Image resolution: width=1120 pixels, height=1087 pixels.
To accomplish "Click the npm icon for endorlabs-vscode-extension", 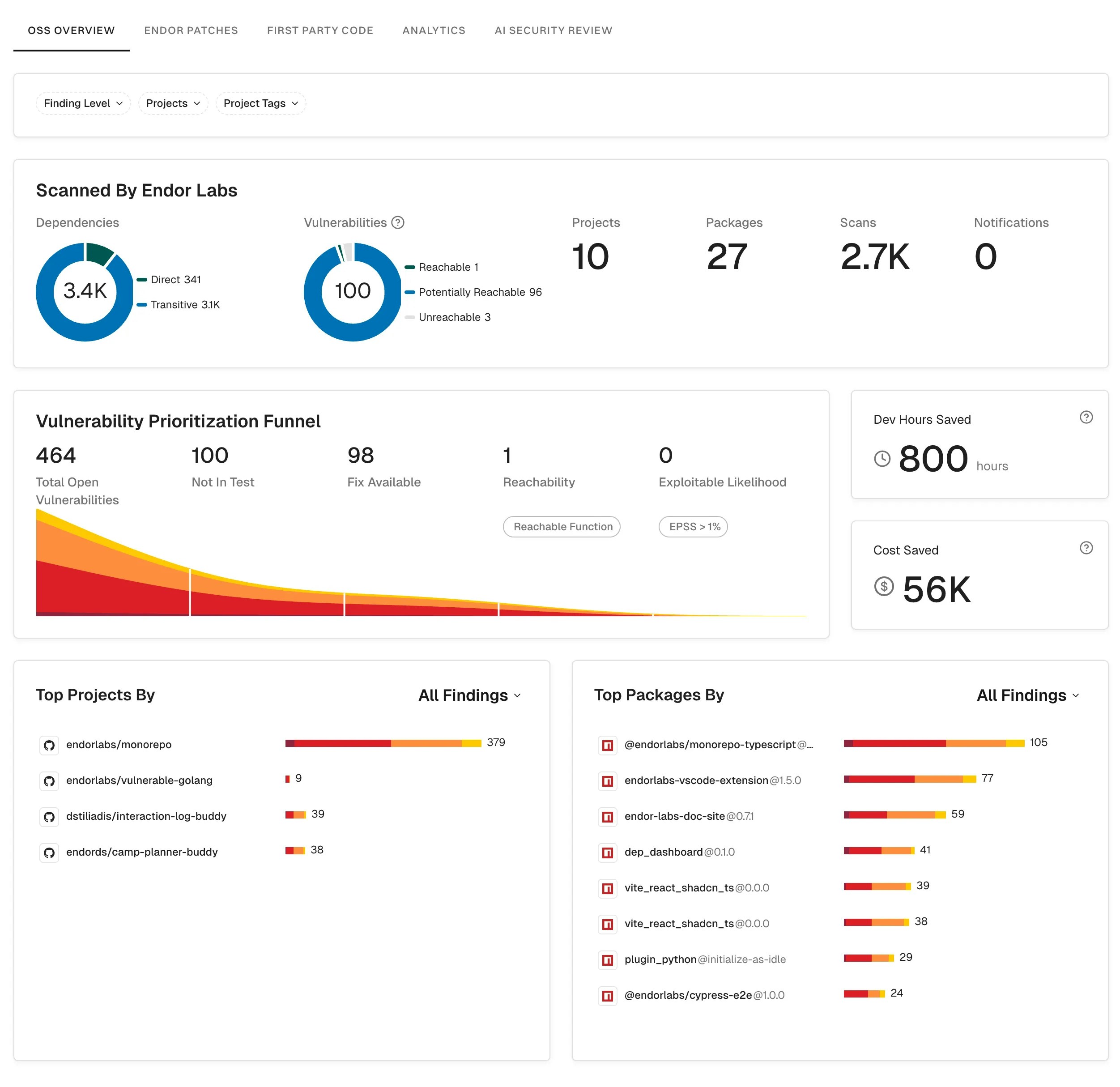I will (x=607, y=780).
